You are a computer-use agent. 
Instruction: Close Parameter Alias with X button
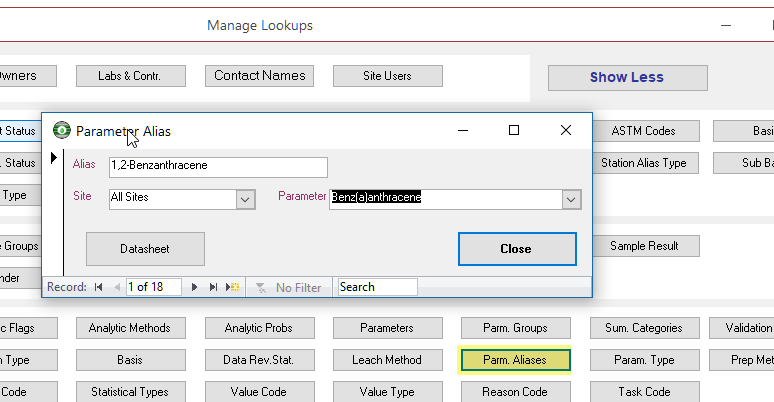point(566,130)
